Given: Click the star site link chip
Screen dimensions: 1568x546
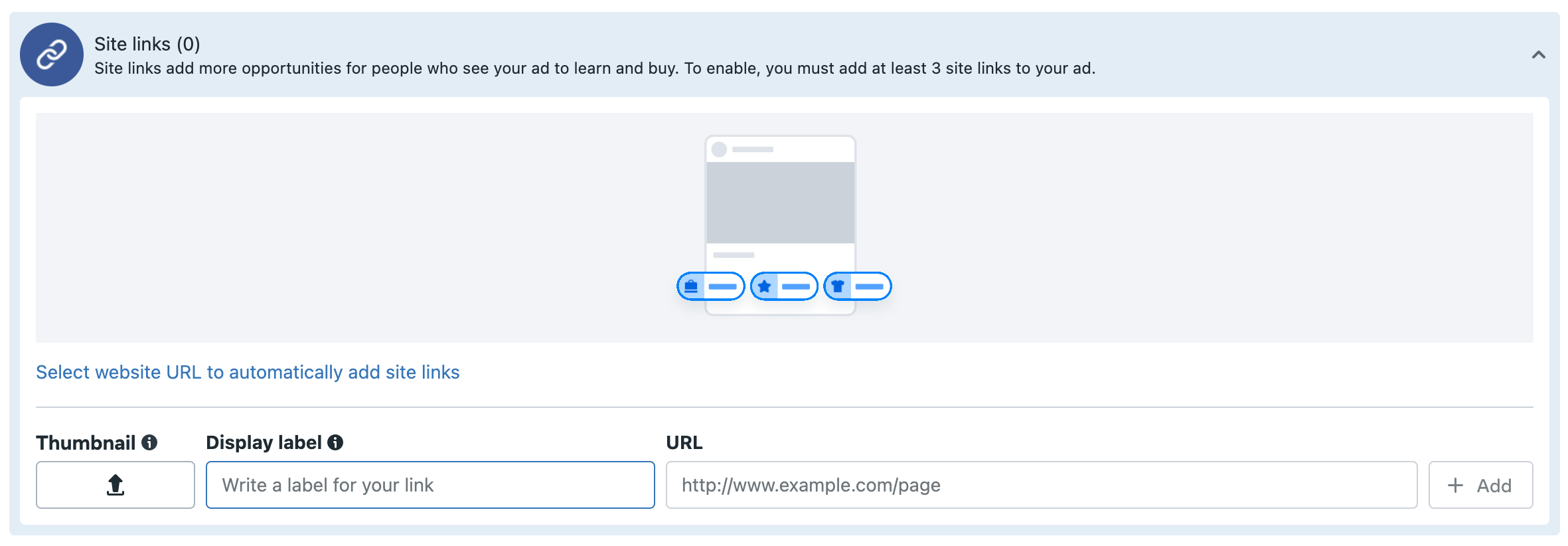Looking at the screenshot, I should 784,286.
